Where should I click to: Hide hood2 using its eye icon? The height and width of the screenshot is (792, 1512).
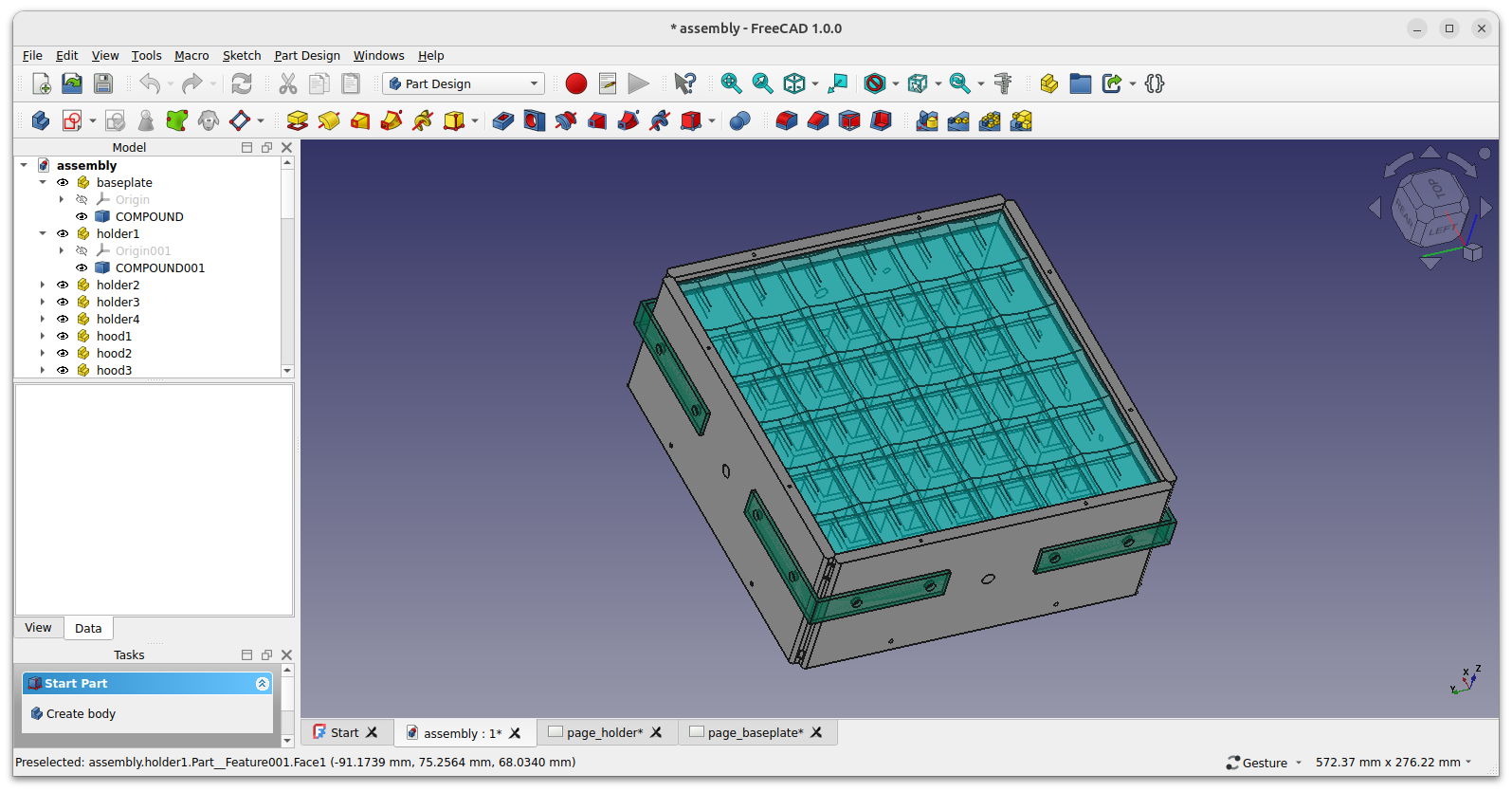tap(63, 353)
